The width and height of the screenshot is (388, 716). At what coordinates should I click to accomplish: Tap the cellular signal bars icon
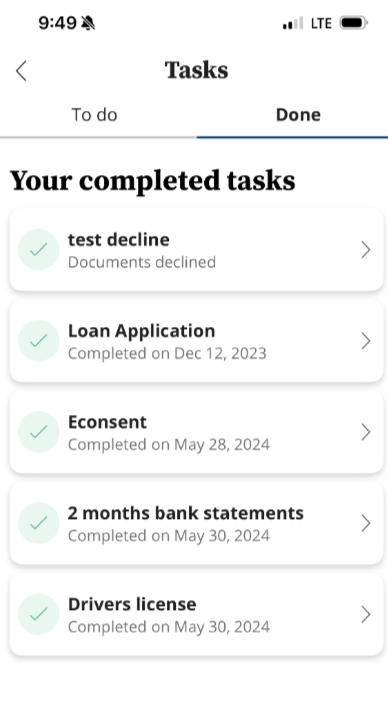pyautogui.click(x=293, y=23)
